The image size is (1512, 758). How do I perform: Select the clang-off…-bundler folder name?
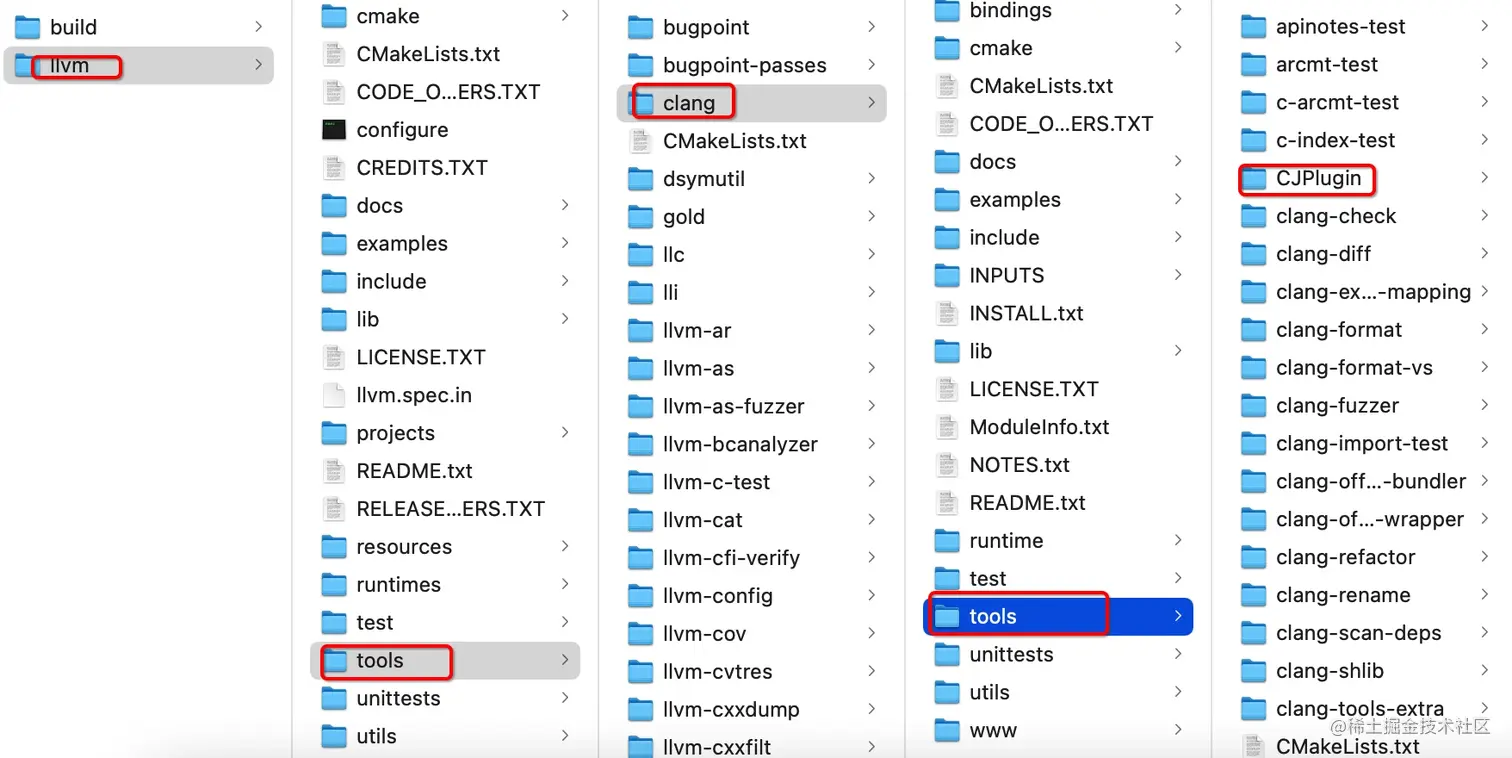point(1371,481)
